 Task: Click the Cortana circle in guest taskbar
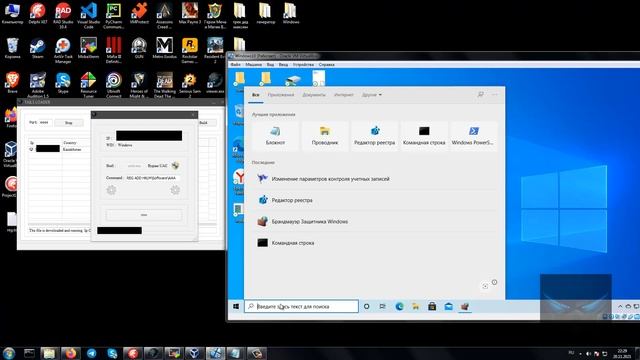click(x=367, y=306)
